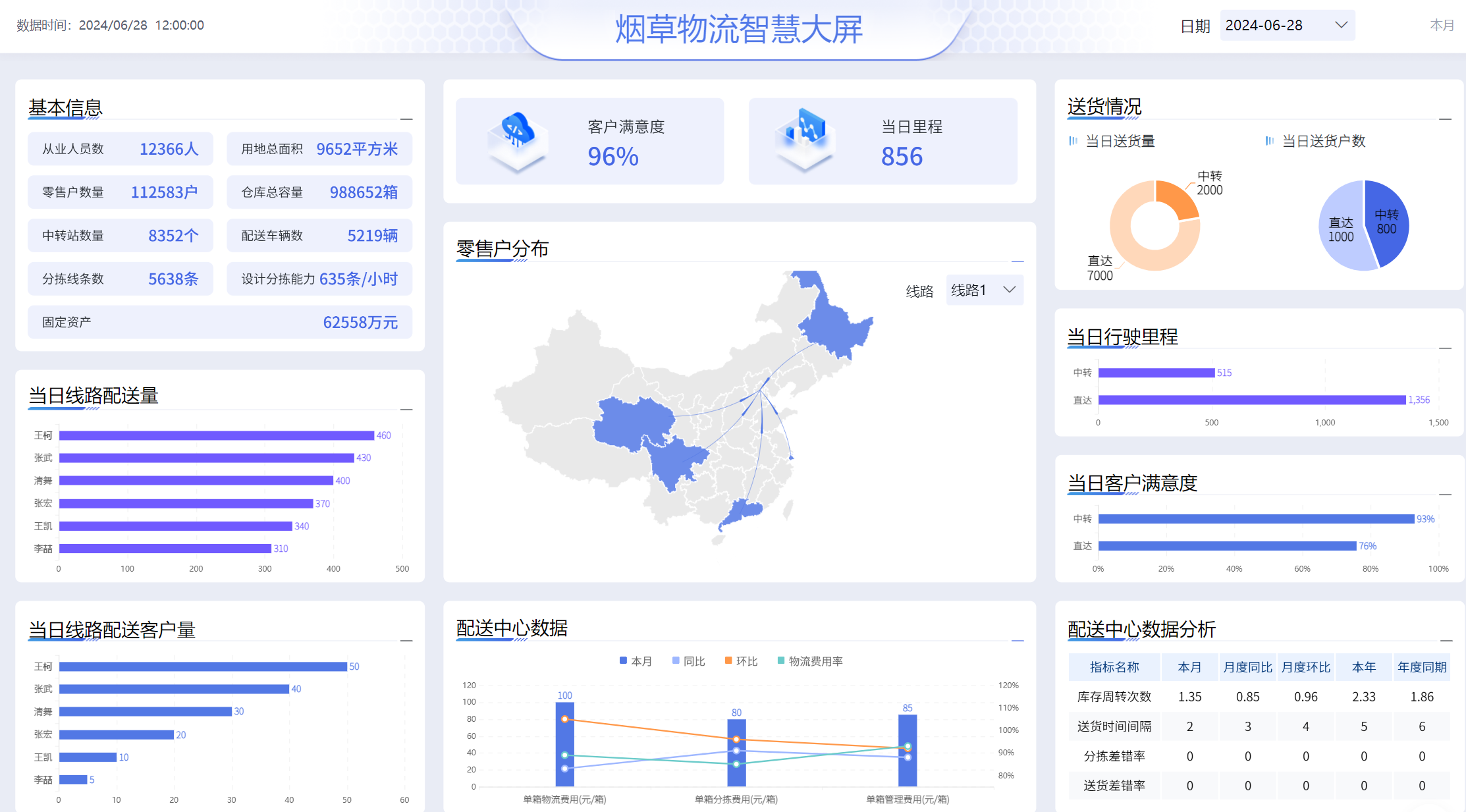Click the 张武 bar valued 430
The width and height of the screenshot is (1466, 812).
(206, 458)
